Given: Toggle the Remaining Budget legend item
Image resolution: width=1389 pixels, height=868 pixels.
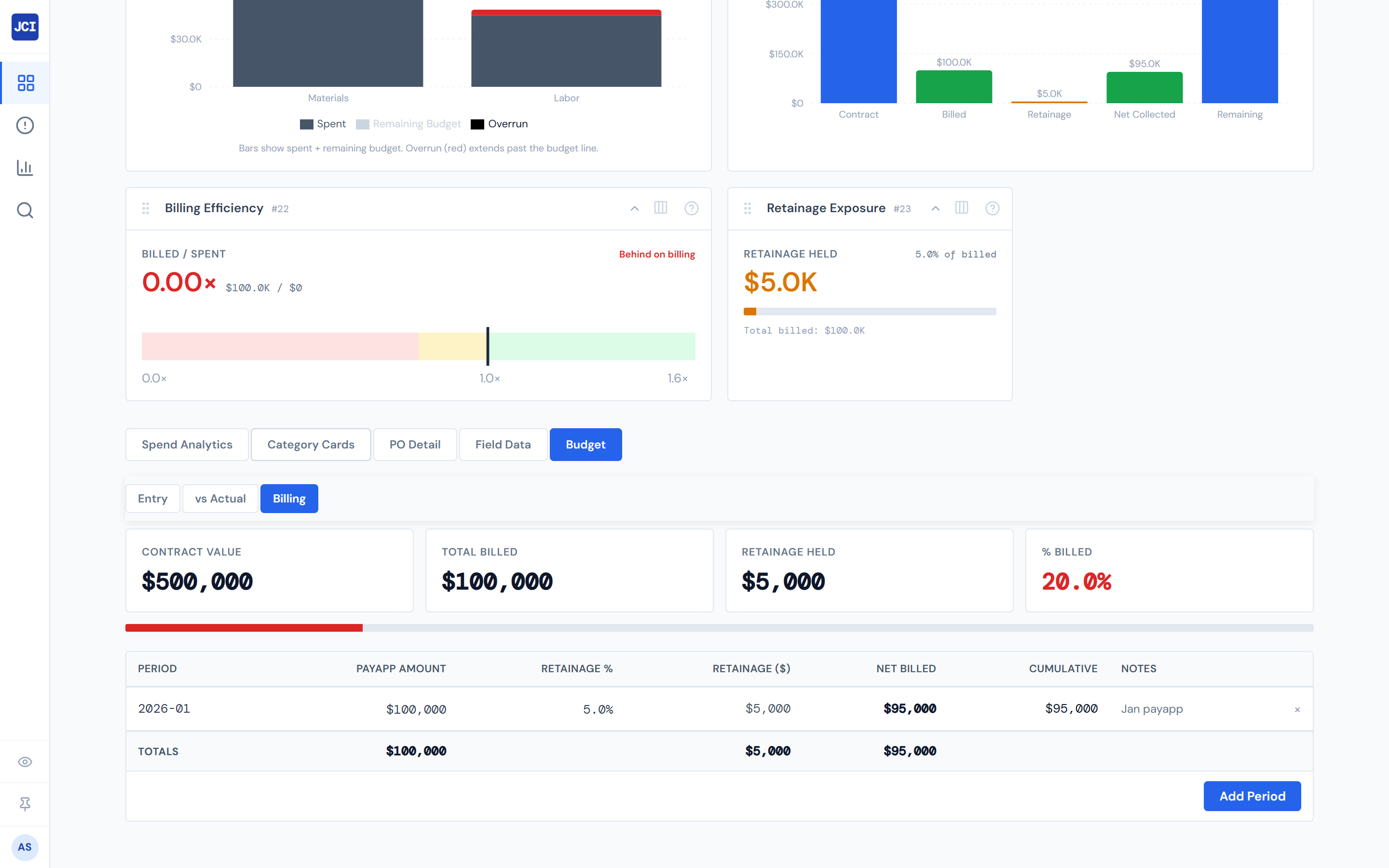Looking at the screenshot, I should (x=409, y=123).
